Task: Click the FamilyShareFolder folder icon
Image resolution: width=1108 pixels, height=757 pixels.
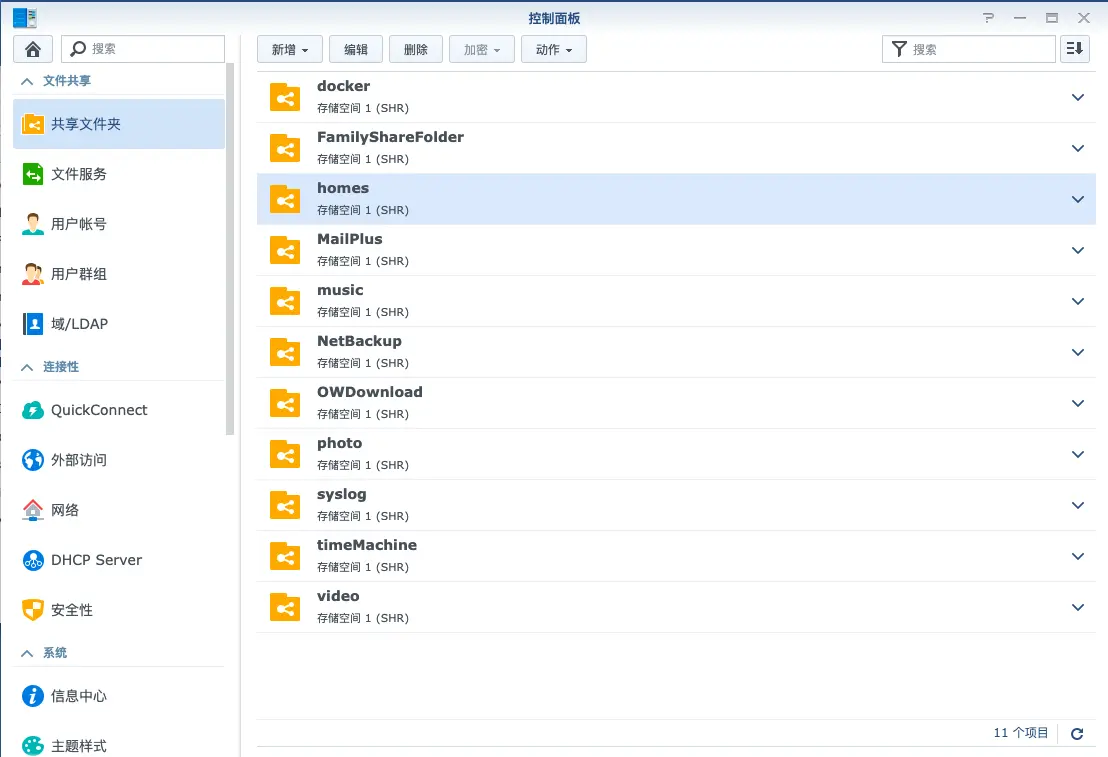Action: click(x=285, y=148)
